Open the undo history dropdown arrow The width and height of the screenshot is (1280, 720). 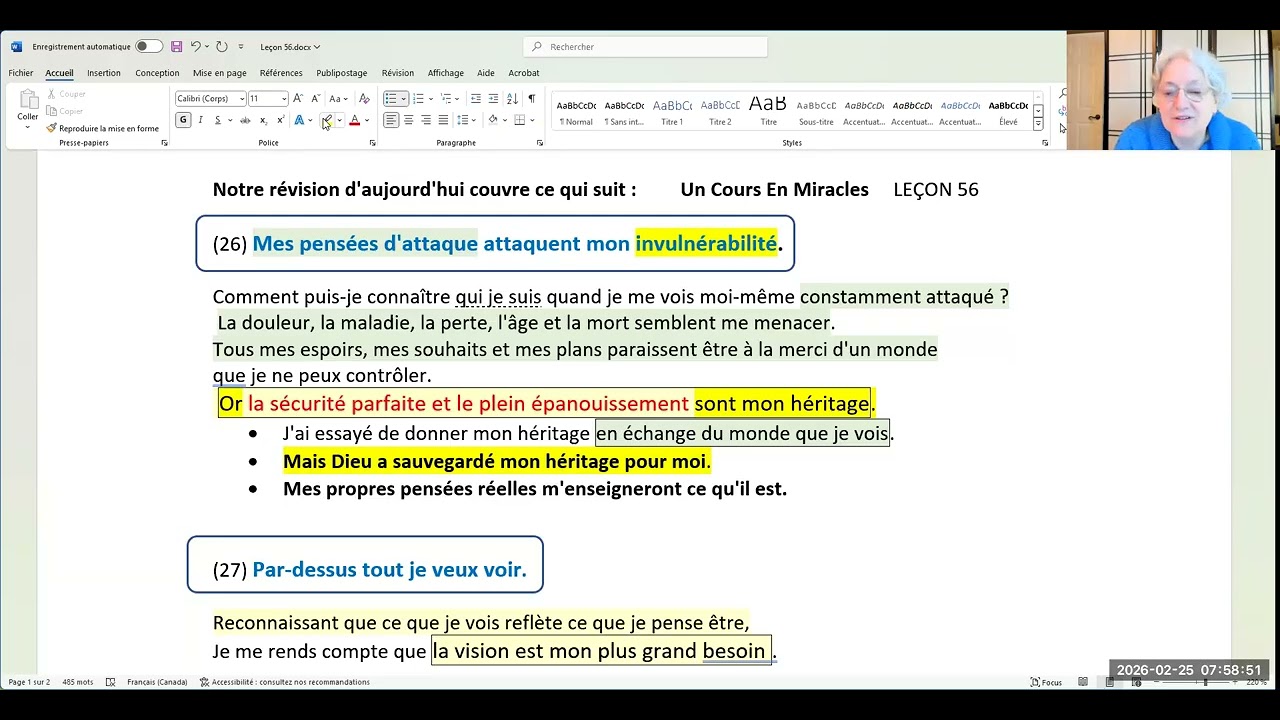click(207, 47)
